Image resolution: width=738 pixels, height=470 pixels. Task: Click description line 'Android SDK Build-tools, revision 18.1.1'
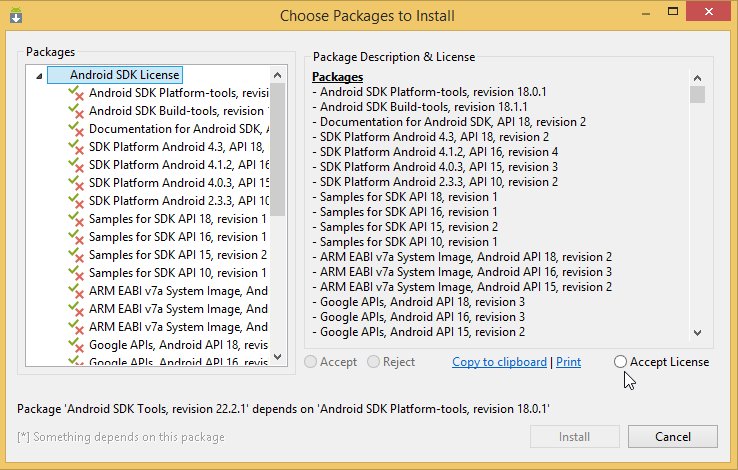point(420,107)
